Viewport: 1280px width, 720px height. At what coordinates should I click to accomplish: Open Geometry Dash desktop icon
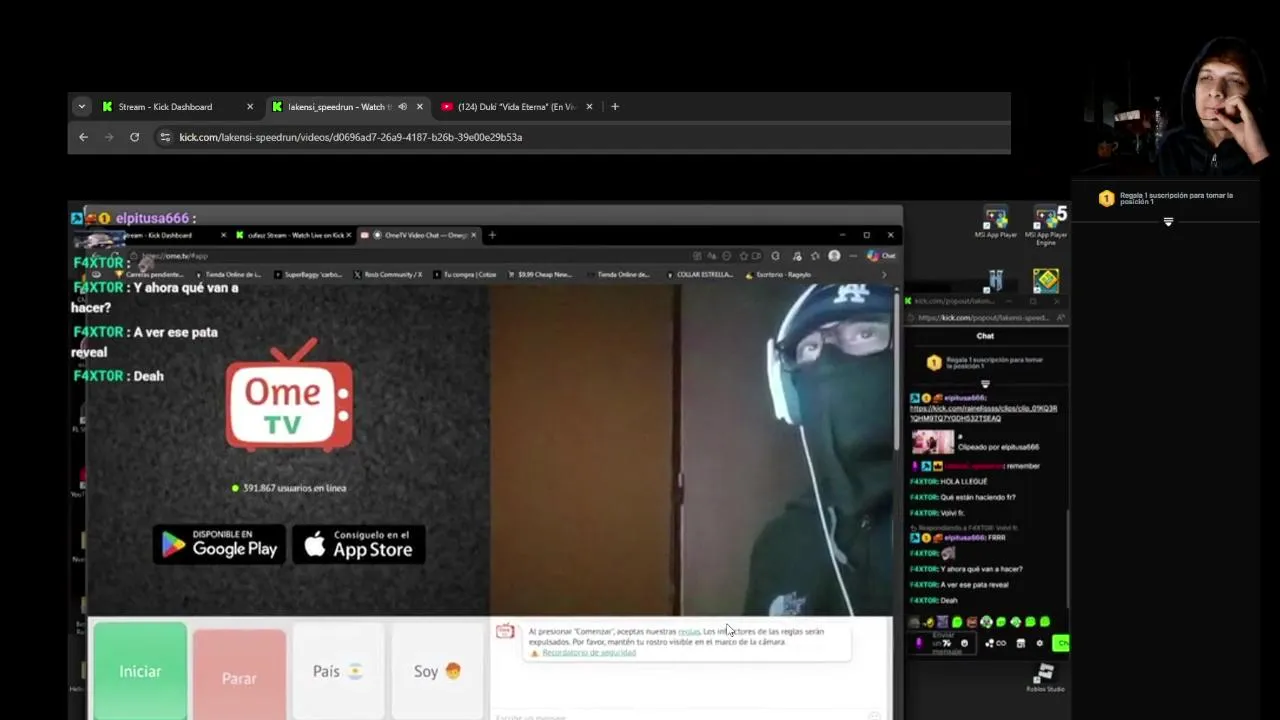(1046, 282)
